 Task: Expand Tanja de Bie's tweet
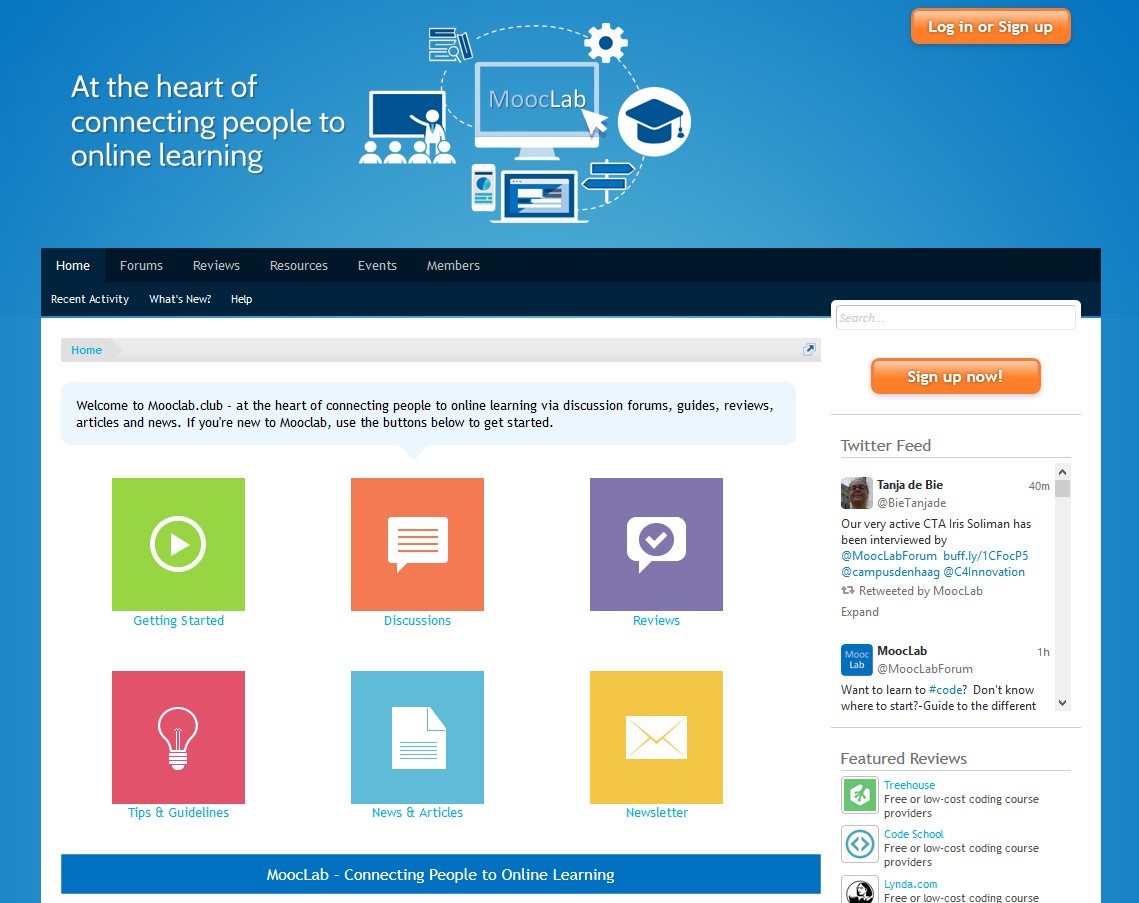coord(859,612)
